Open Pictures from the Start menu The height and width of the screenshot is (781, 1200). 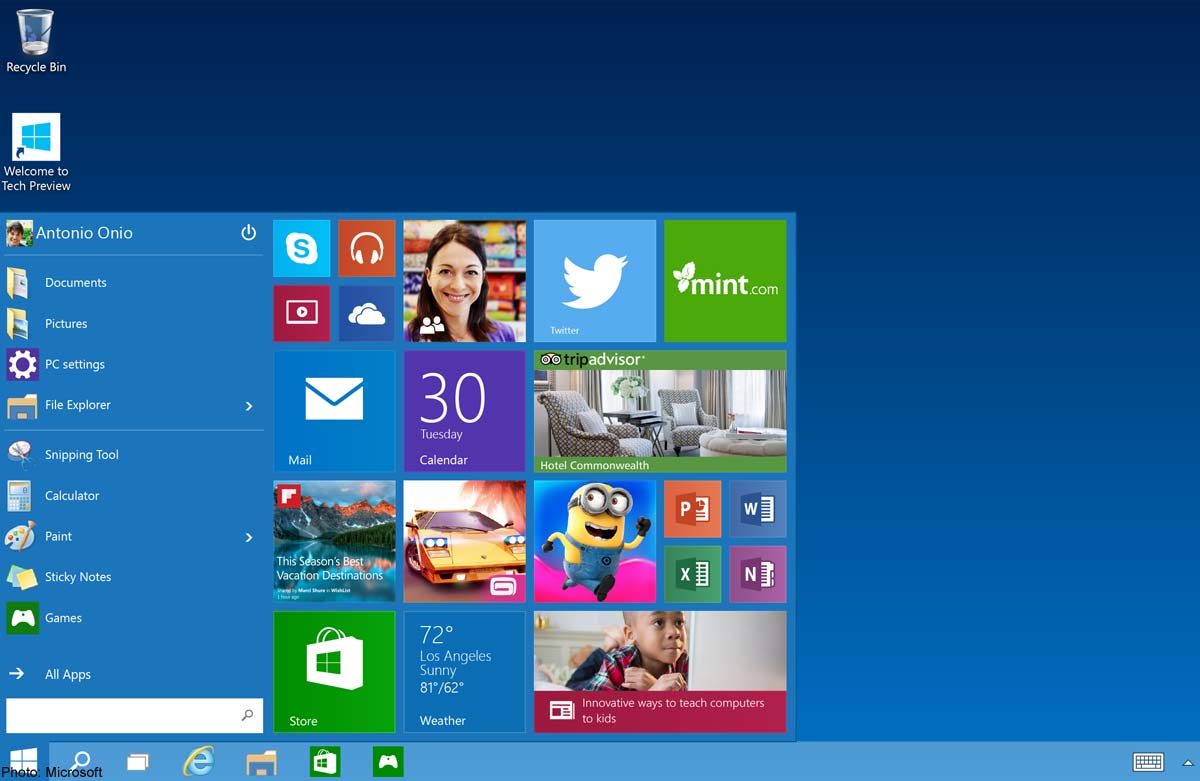(134, 324)
